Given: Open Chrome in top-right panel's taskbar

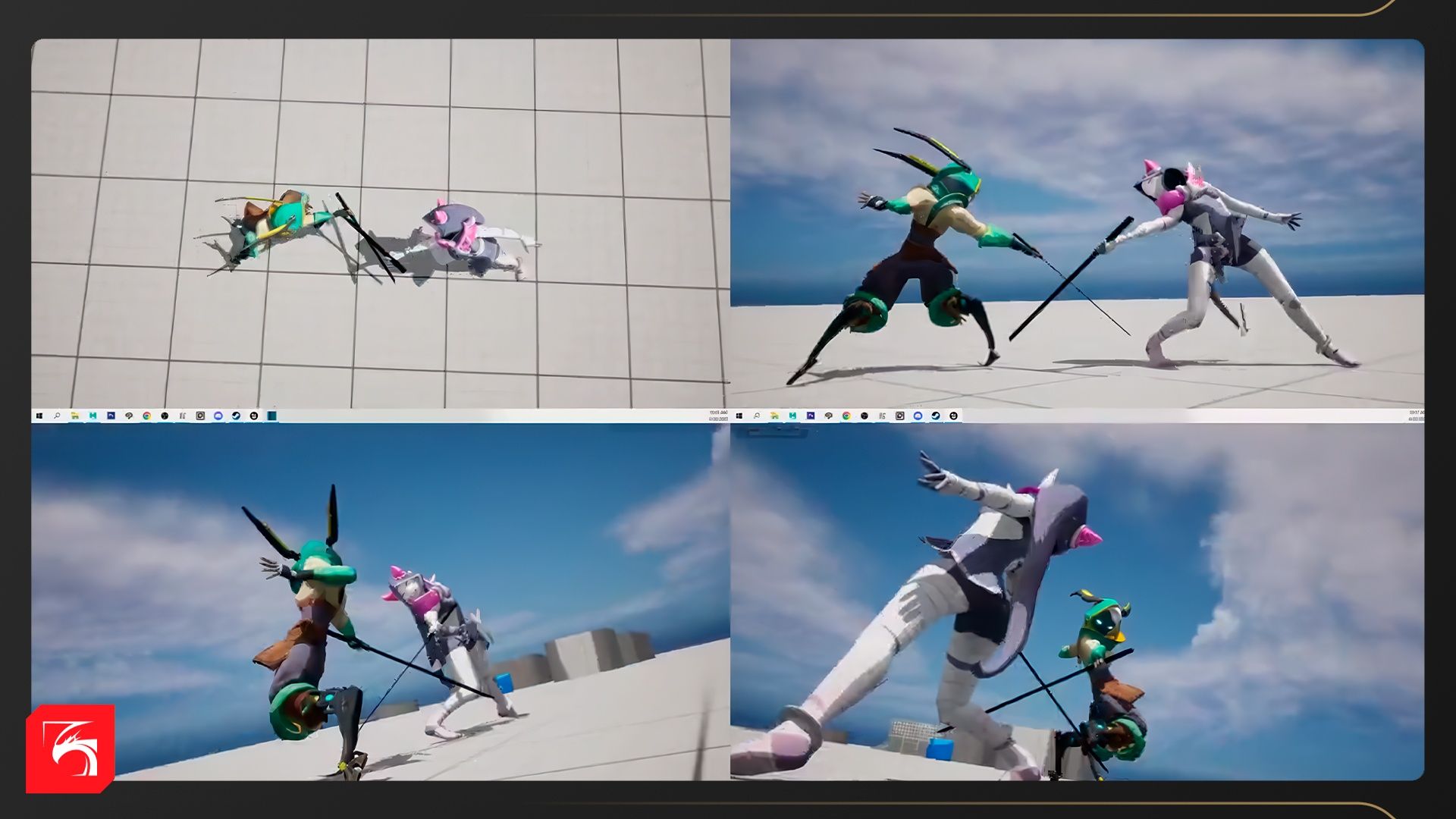Looking at the screenshot, I should 846,416.
